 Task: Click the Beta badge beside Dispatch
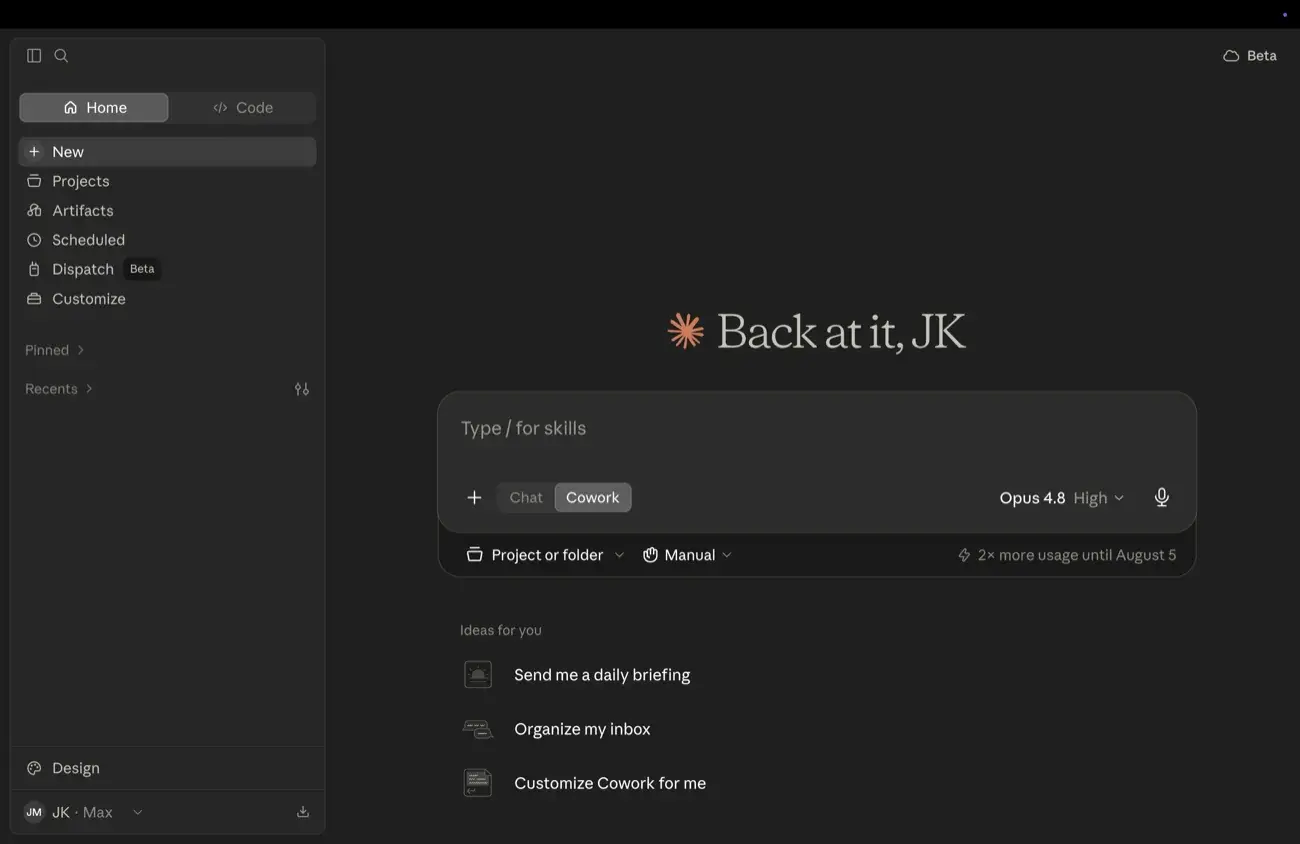tap(142, 269)
